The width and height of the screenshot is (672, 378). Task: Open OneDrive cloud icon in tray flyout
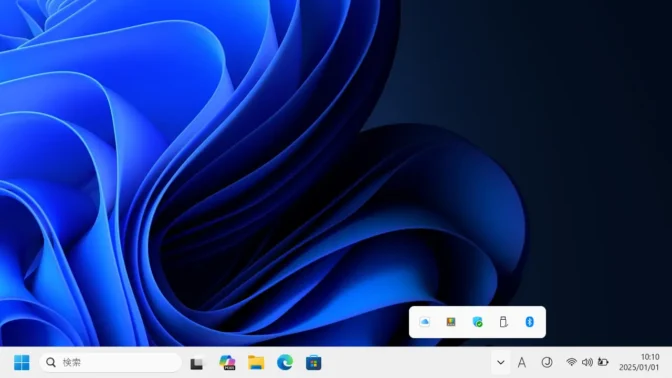(x=424, y=322)
